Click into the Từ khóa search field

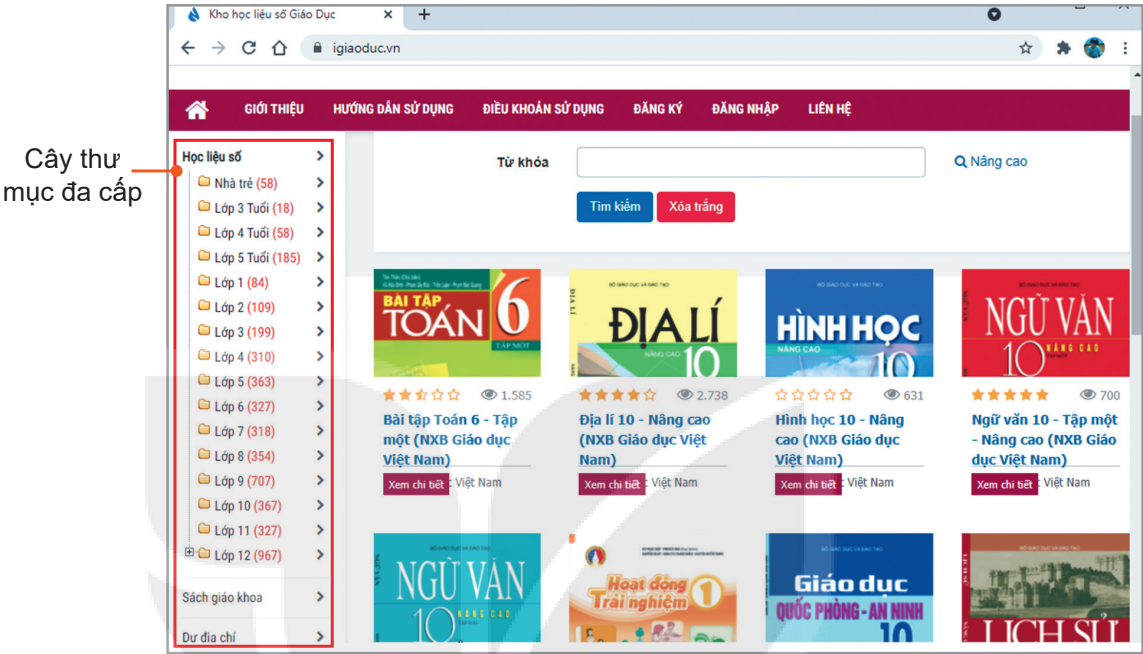(x=751, y=163)
